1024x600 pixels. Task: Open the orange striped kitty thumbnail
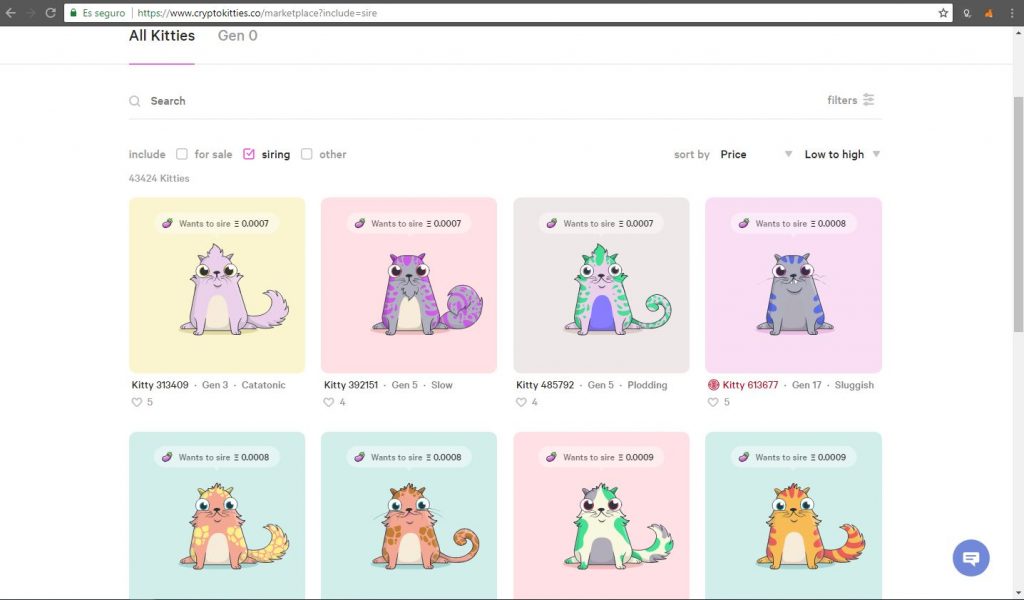(793, 516)
